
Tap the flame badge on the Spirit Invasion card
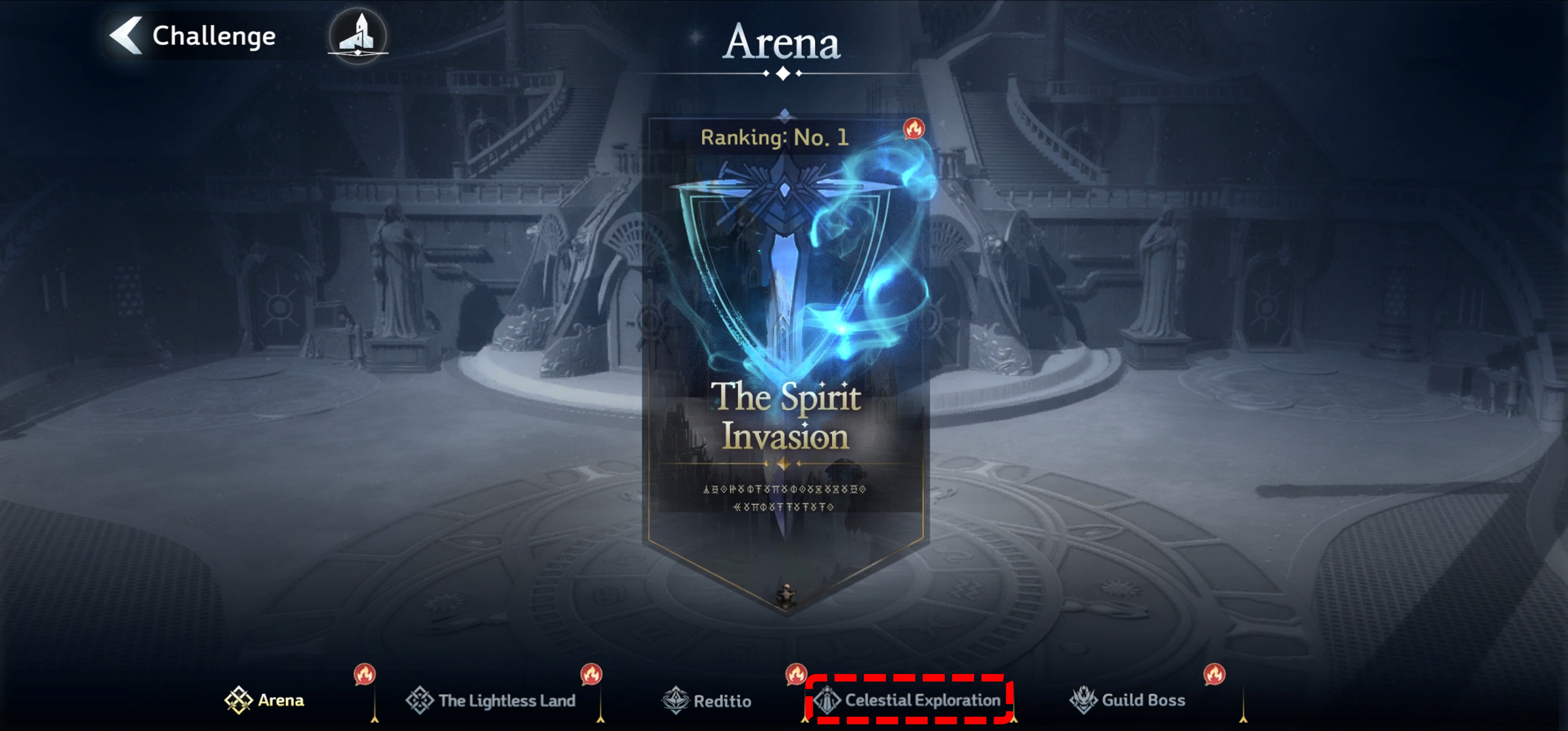point(914,129)
